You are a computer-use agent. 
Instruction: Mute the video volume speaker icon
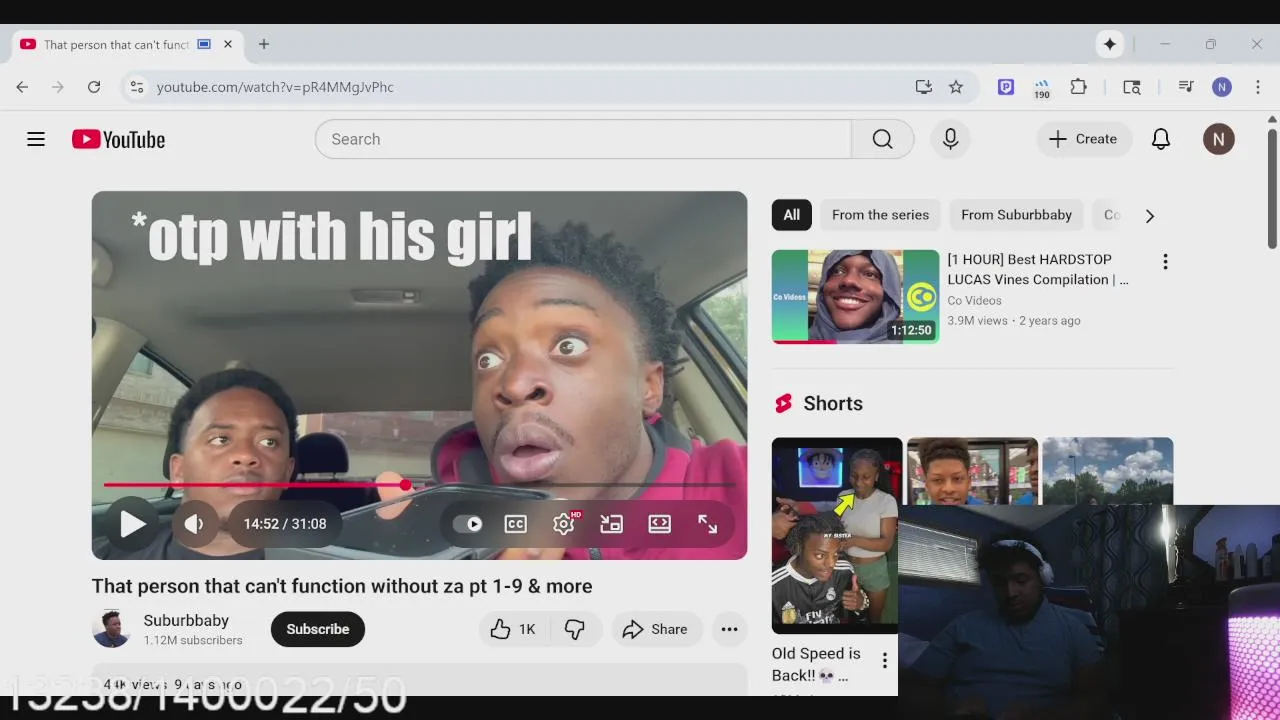(194, 523)
